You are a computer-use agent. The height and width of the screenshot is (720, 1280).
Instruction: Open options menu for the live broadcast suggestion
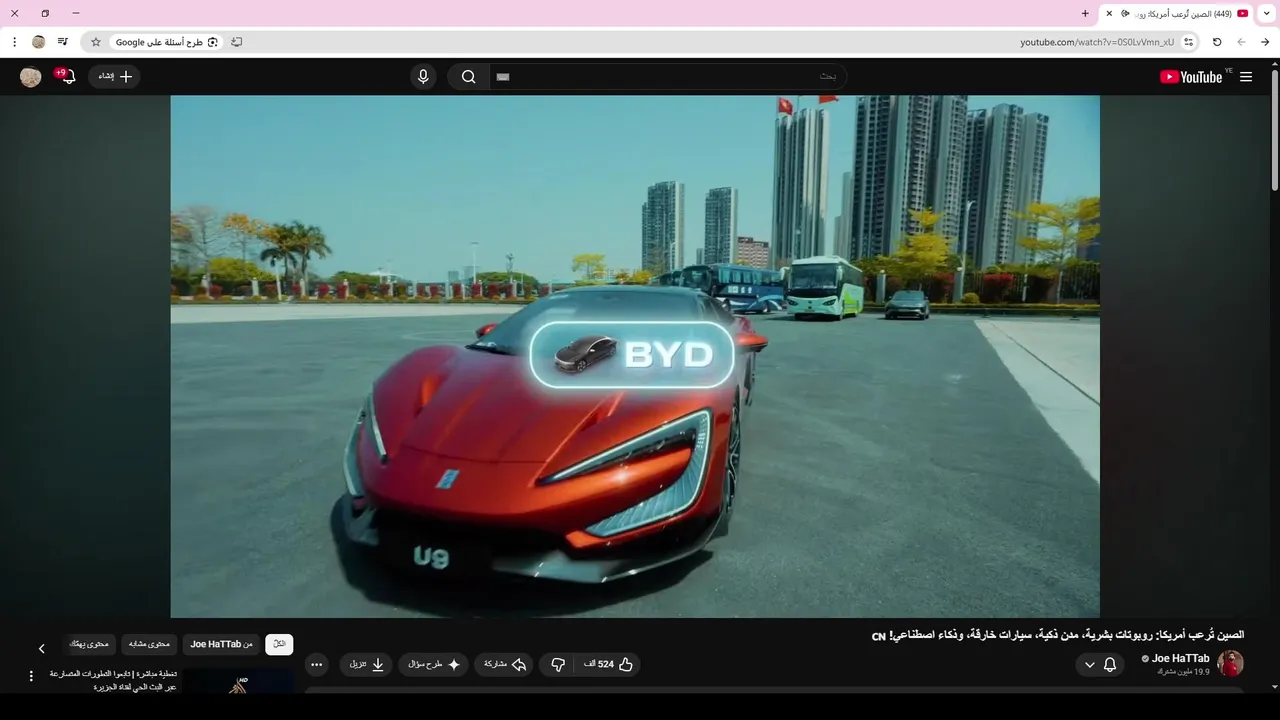point(31,676)
